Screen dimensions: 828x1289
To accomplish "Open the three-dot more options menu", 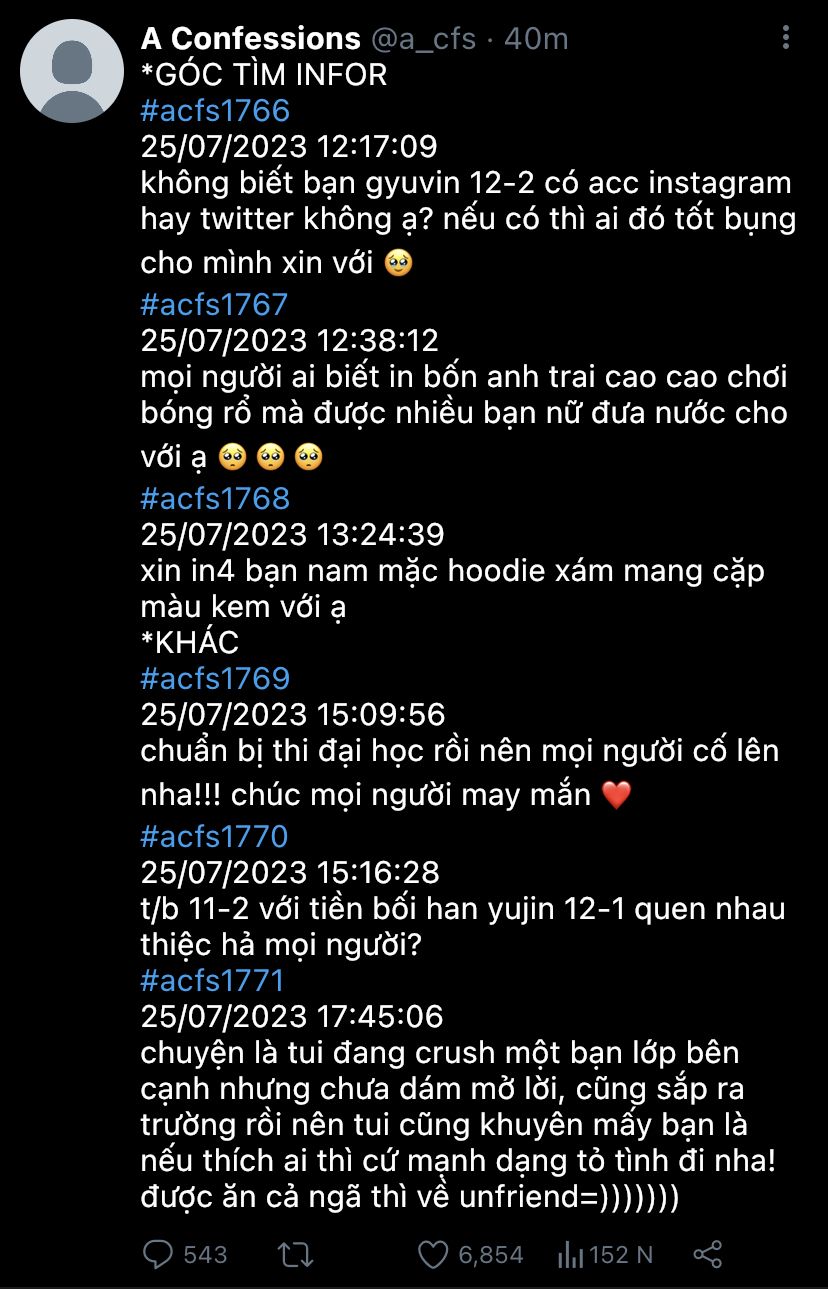I will coord(786,38).
